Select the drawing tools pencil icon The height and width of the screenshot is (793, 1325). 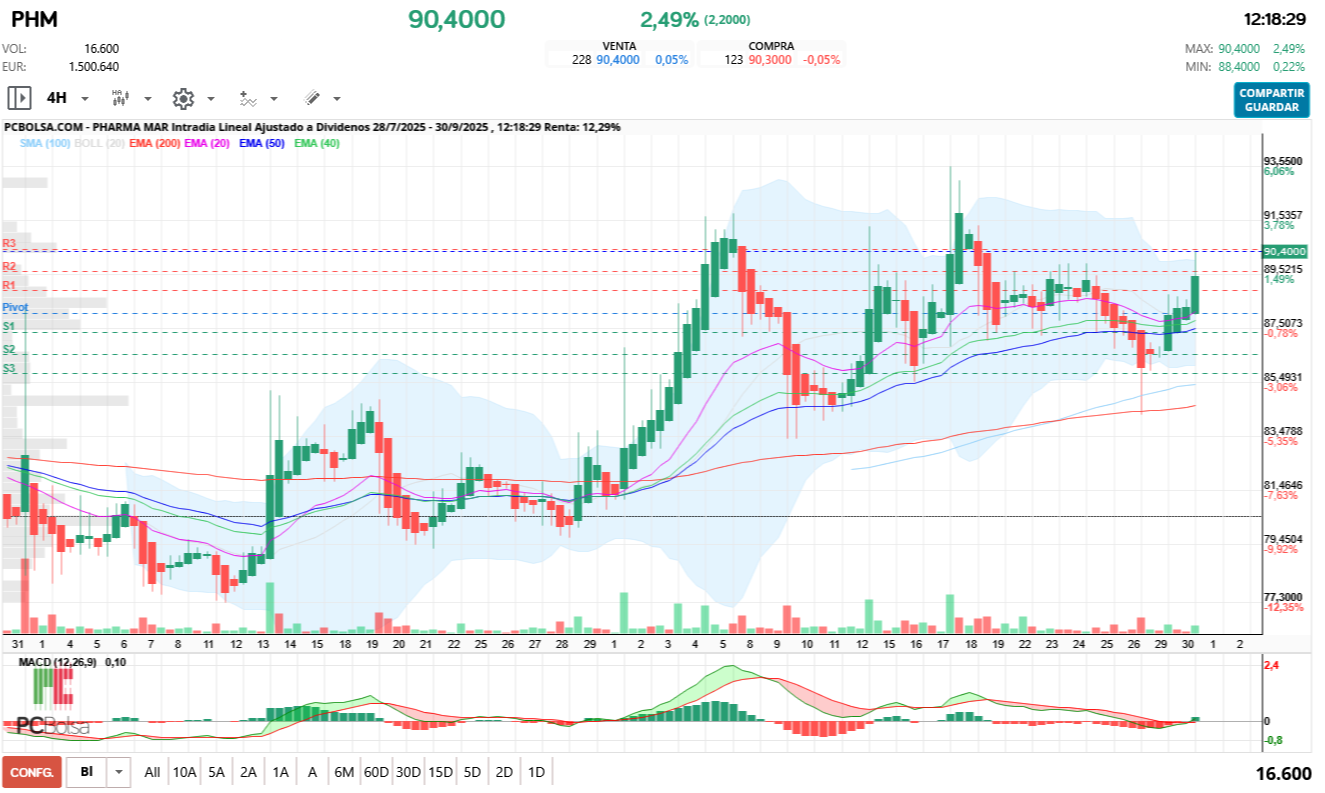(x=311, y=98)
